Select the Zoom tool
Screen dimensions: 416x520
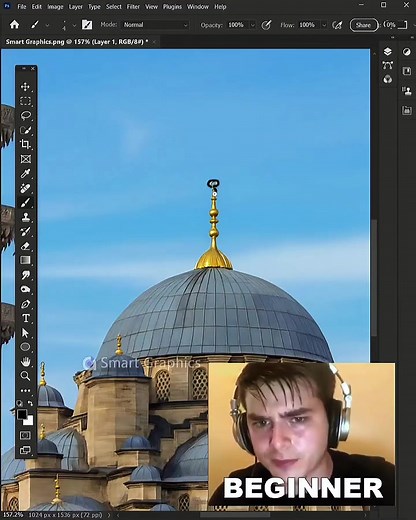[x=25, y=376]
